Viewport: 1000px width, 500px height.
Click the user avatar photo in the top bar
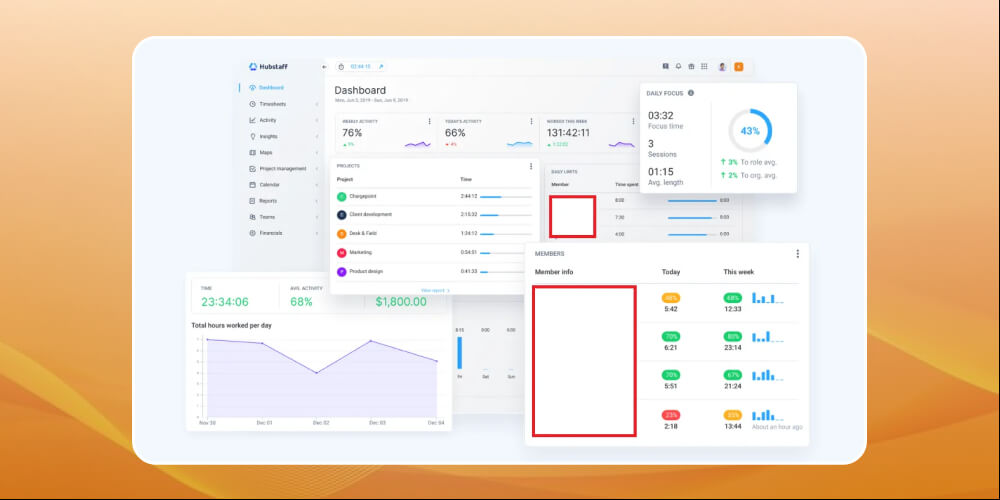(722, 66)
